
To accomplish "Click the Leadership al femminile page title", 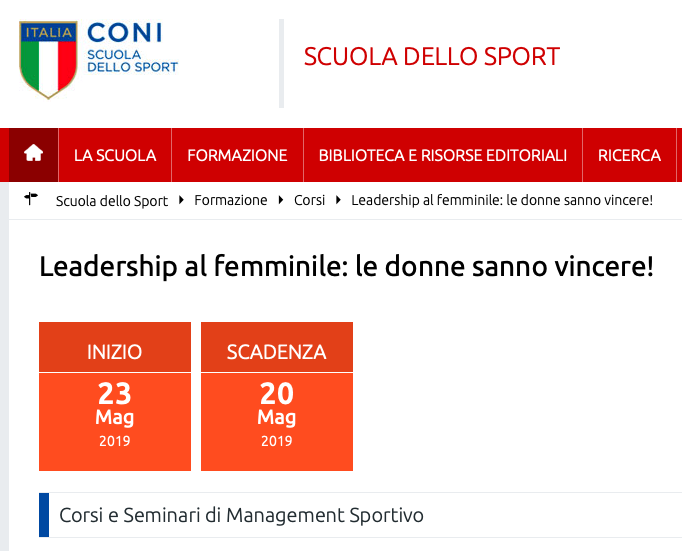I will pyautogui.click(x=346, y=267).
